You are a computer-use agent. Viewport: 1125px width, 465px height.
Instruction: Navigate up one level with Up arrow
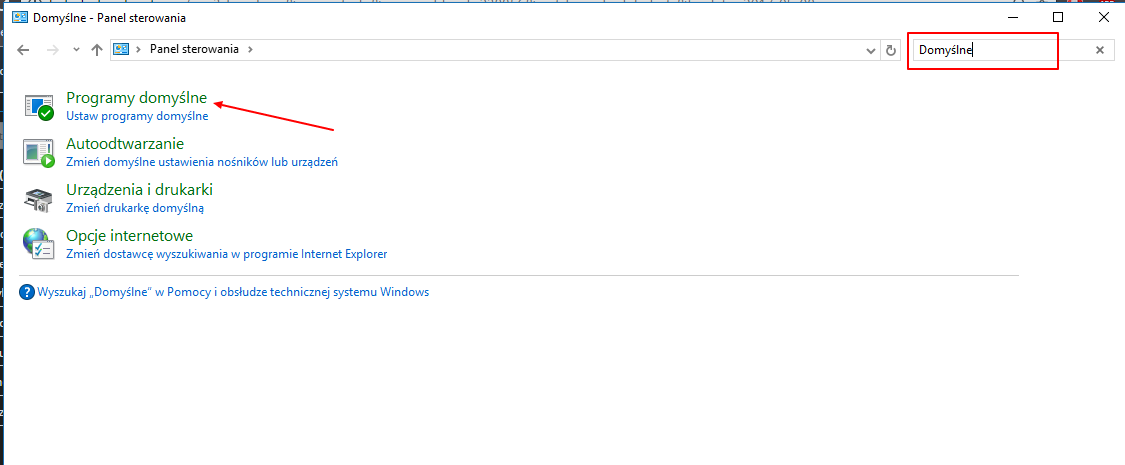(x=97, y=50)
